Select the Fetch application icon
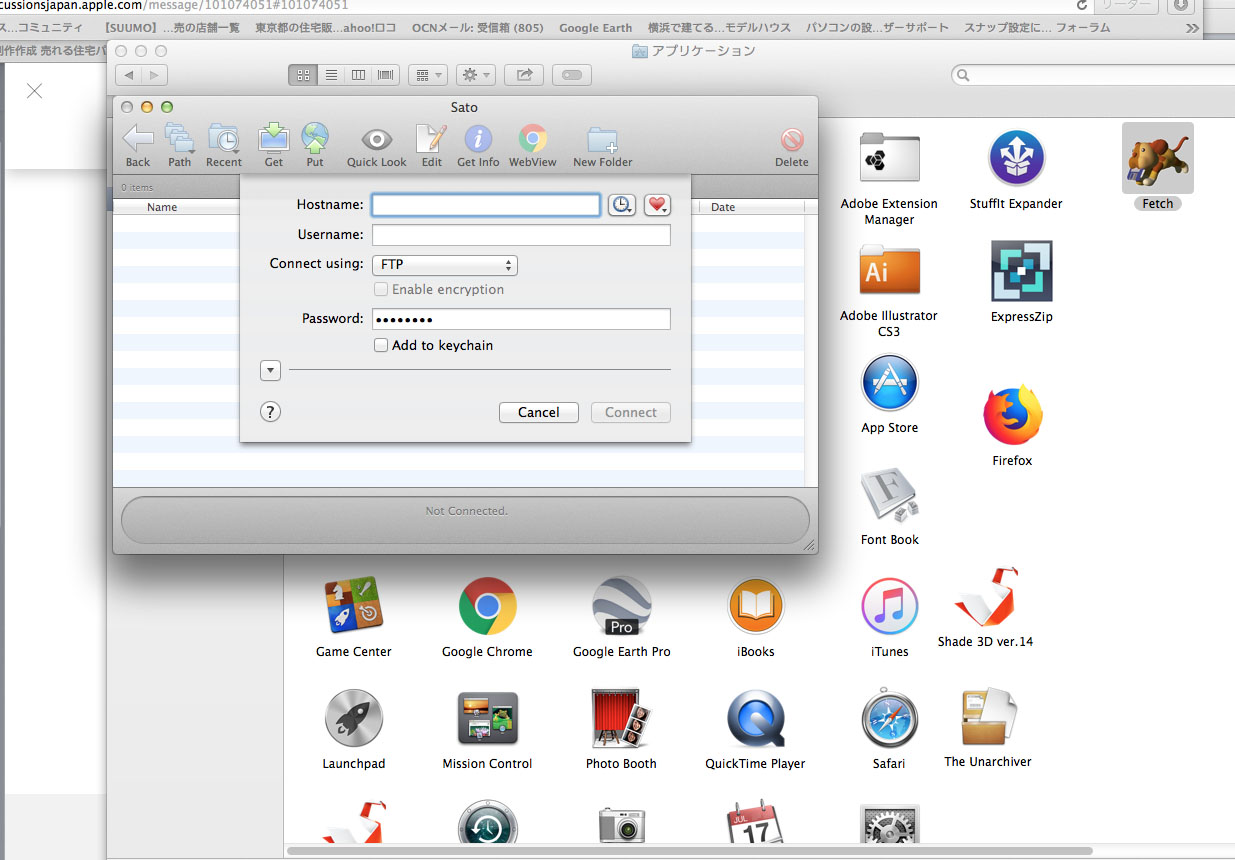 pos(1158,158)
